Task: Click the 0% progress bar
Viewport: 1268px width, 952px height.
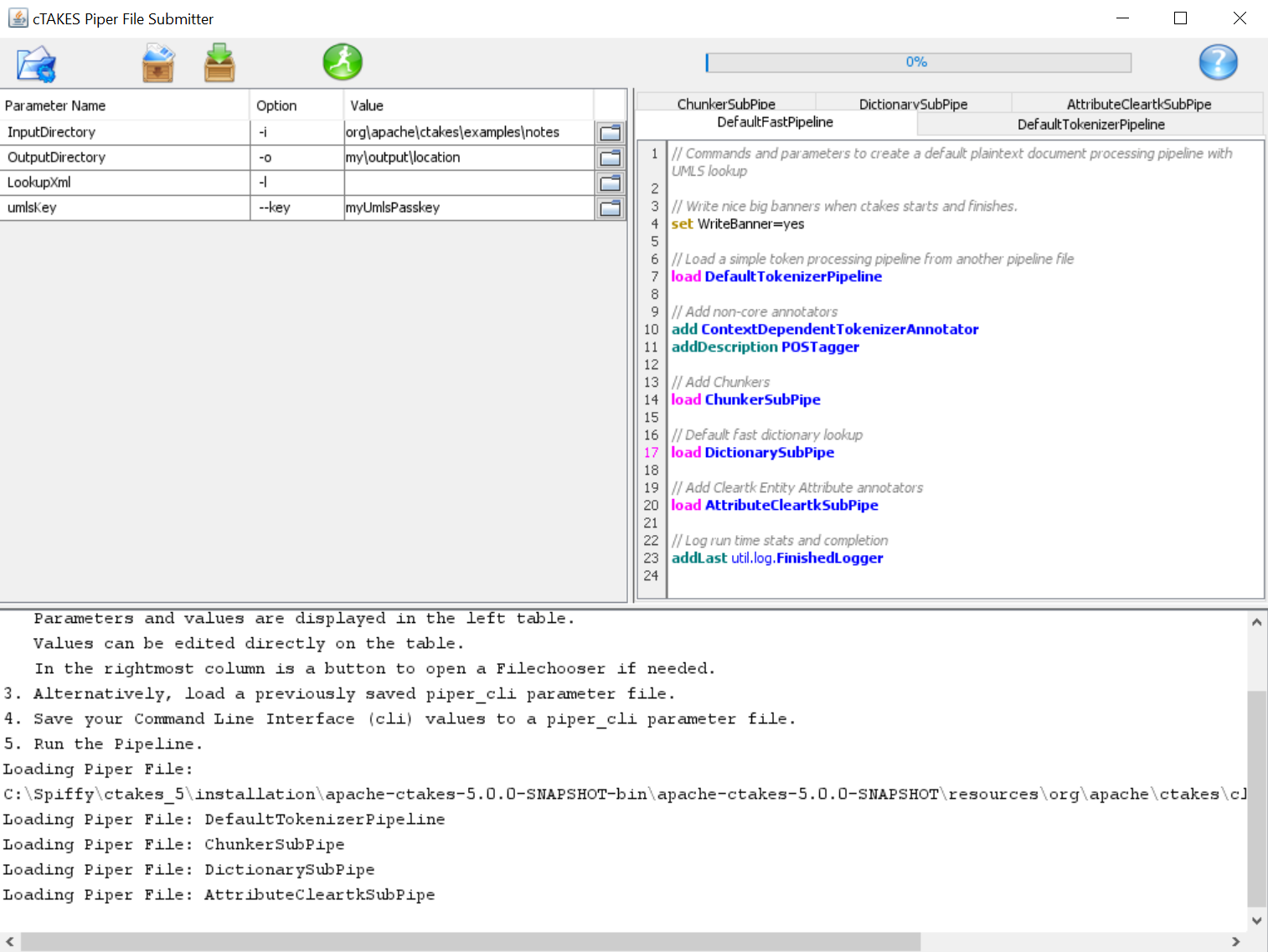Action: click(918, 62)
